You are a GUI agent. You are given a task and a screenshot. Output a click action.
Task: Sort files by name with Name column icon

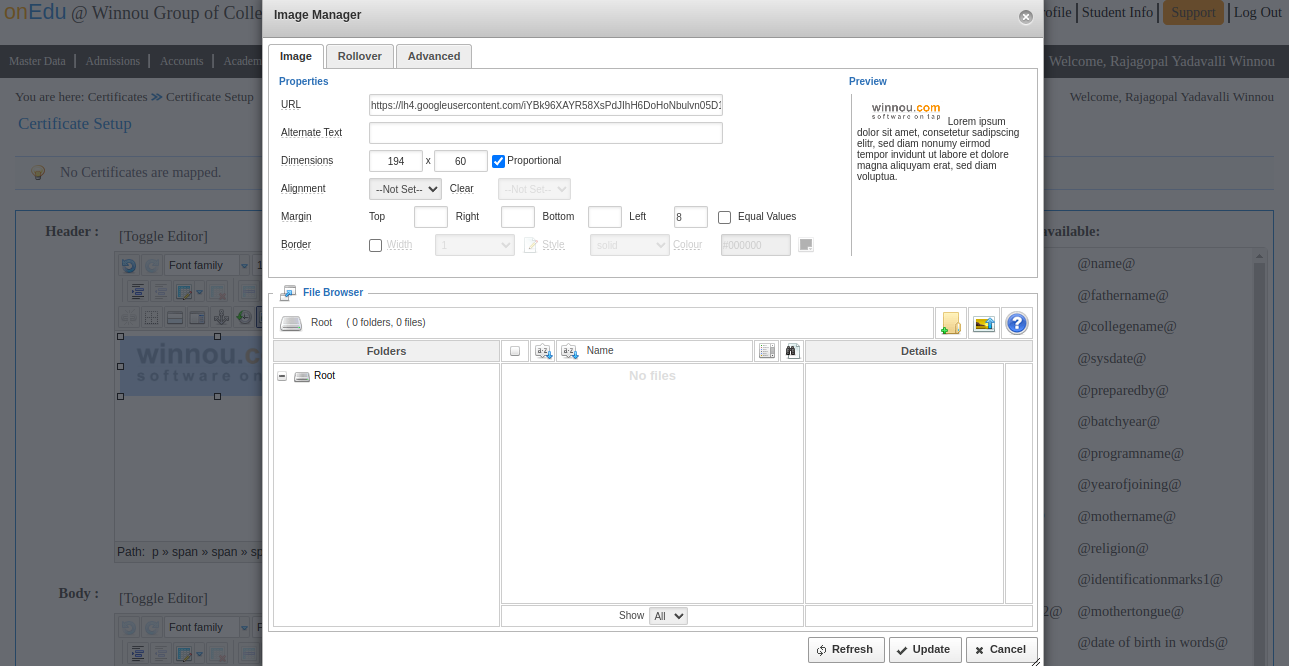569,351
